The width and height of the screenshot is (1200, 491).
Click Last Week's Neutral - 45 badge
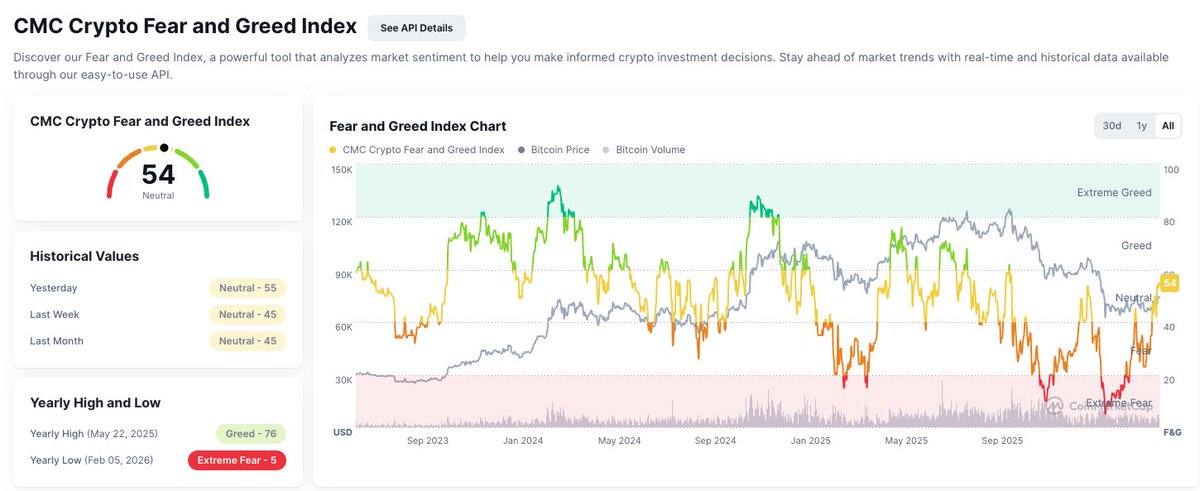248,314
